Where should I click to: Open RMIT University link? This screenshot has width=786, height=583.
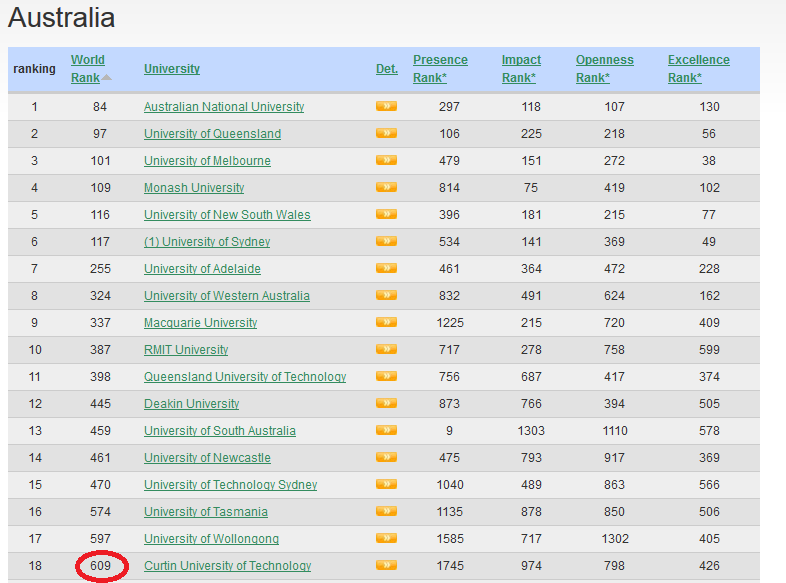pos(186,350)
